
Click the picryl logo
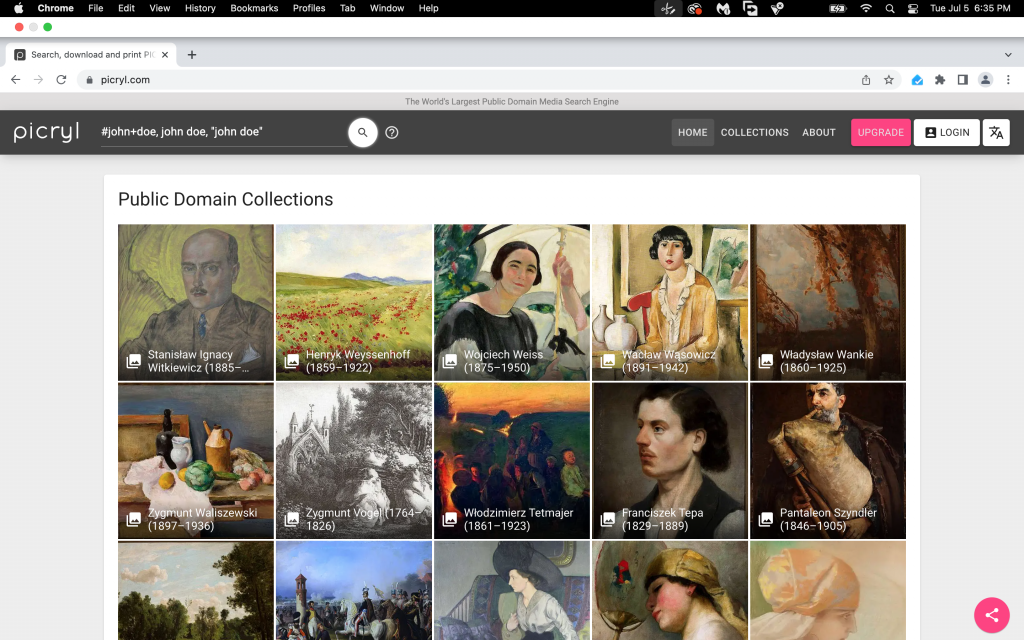click(x=46, y=132)
